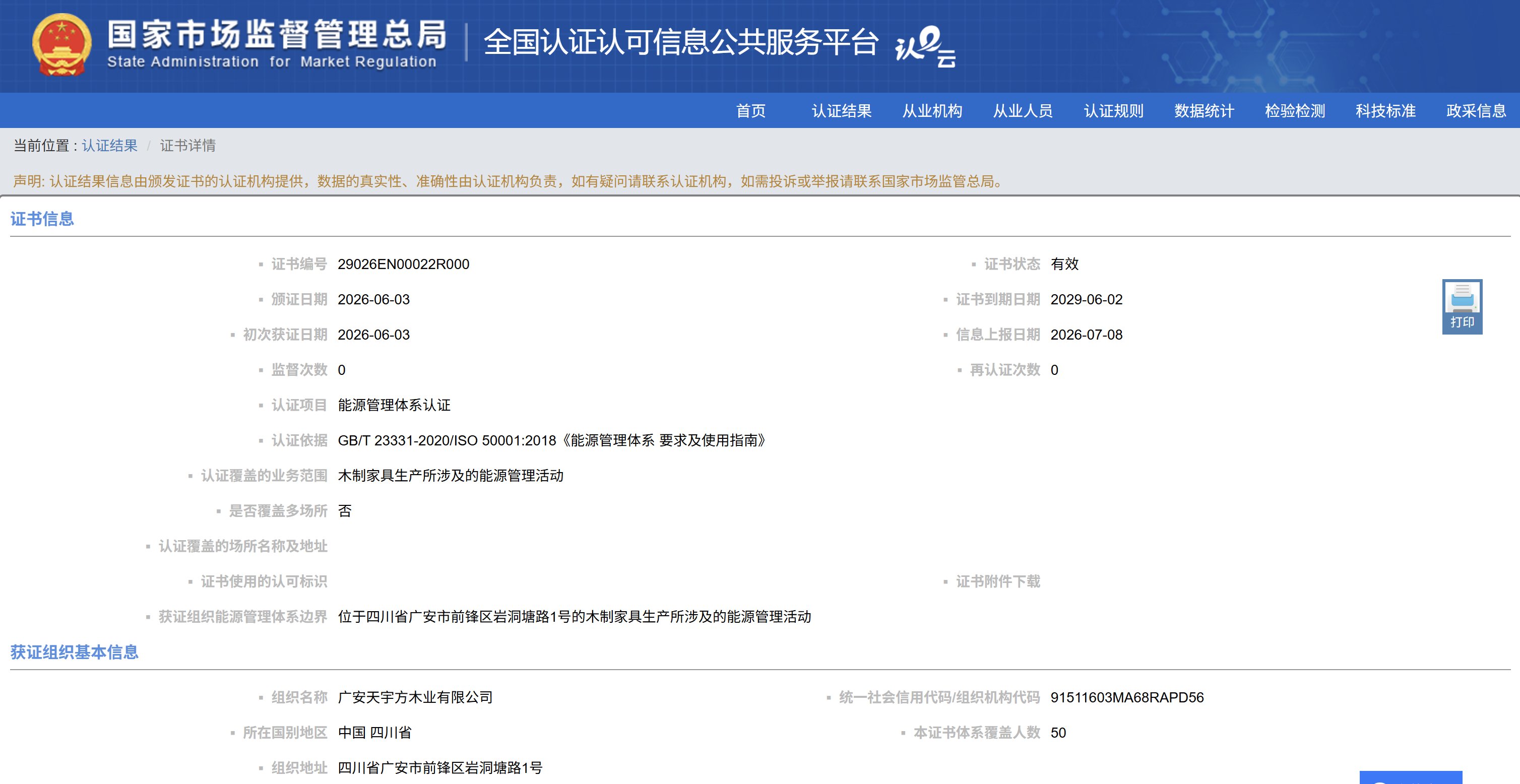Click 木制家具生产所涉及的能源管理活动 scope text
Image resolution: width=1520 pixels, height=784 pixels.
pyautogui.click(x=451, y=476)
